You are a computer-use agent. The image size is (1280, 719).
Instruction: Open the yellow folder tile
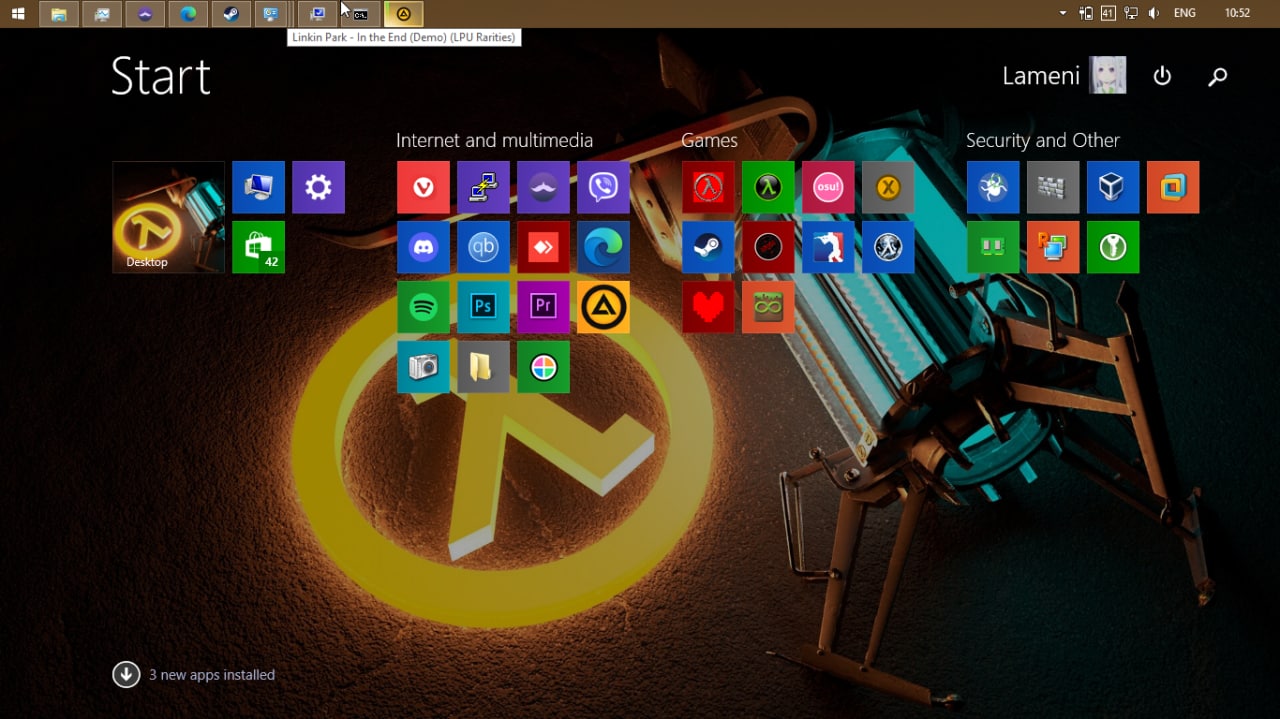pos(483,367)
